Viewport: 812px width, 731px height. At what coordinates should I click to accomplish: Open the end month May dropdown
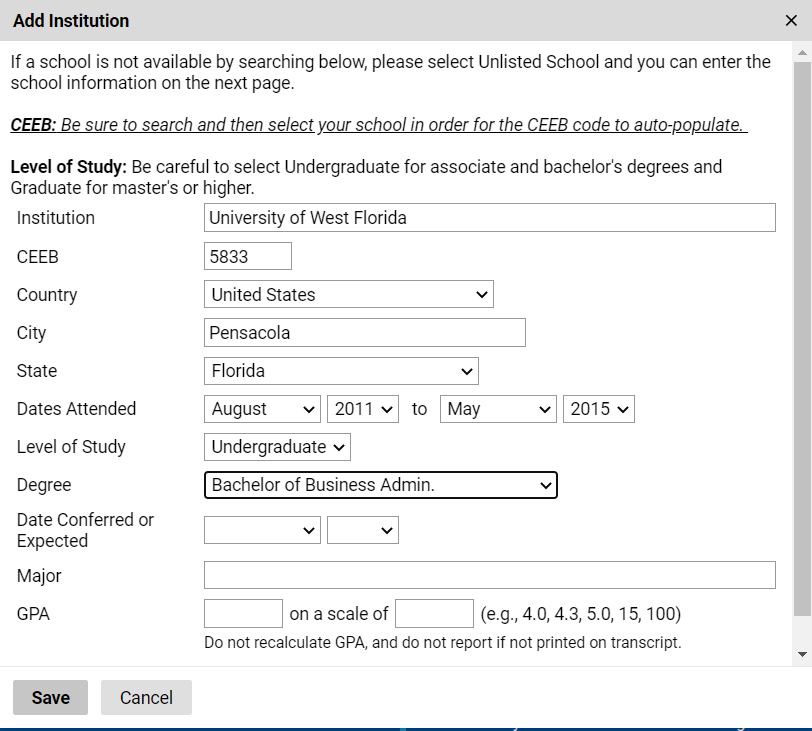(498, 409)
